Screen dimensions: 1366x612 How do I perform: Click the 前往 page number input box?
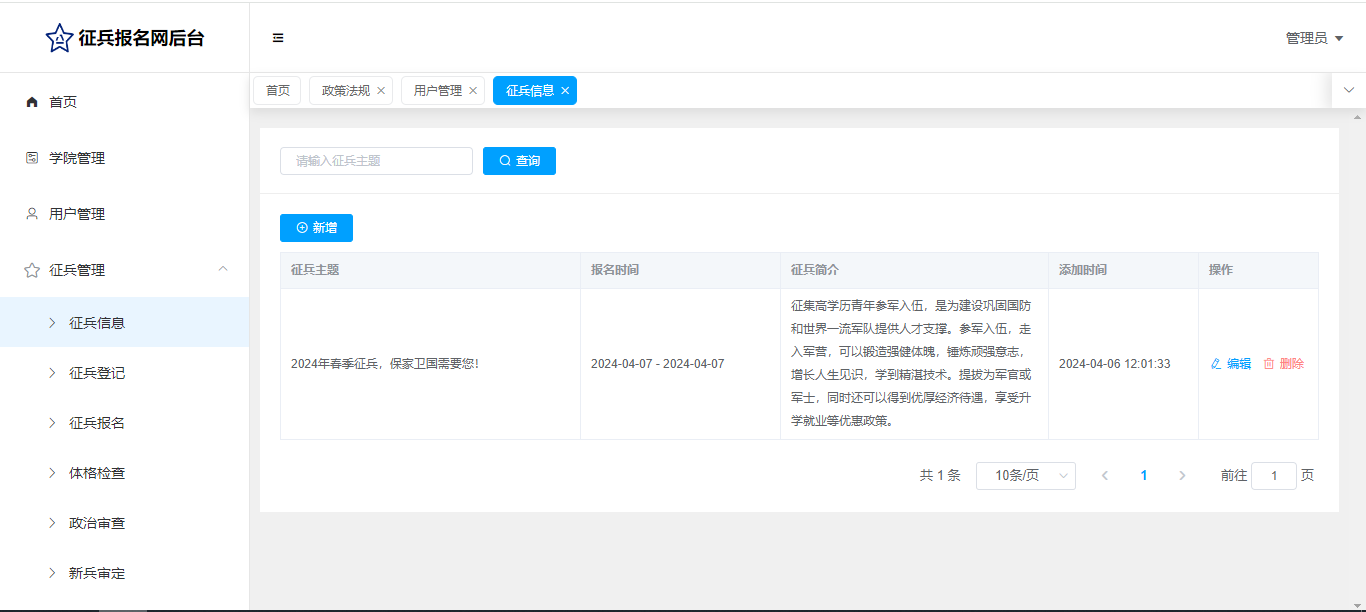tap(1273, 476)
